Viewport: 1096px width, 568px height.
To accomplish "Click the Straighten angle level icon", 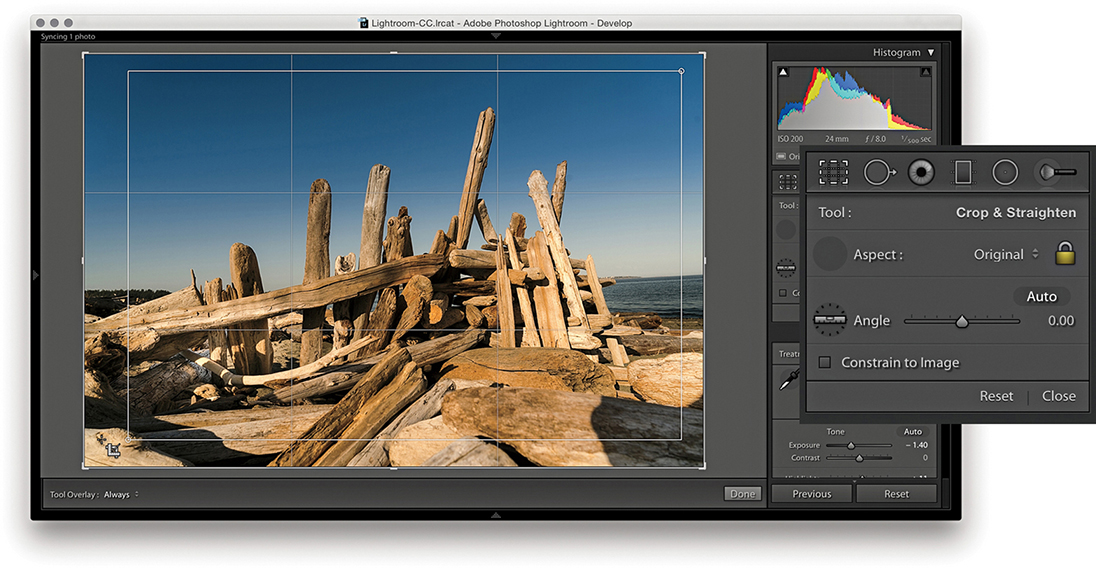I will click(x=830, y=320).
